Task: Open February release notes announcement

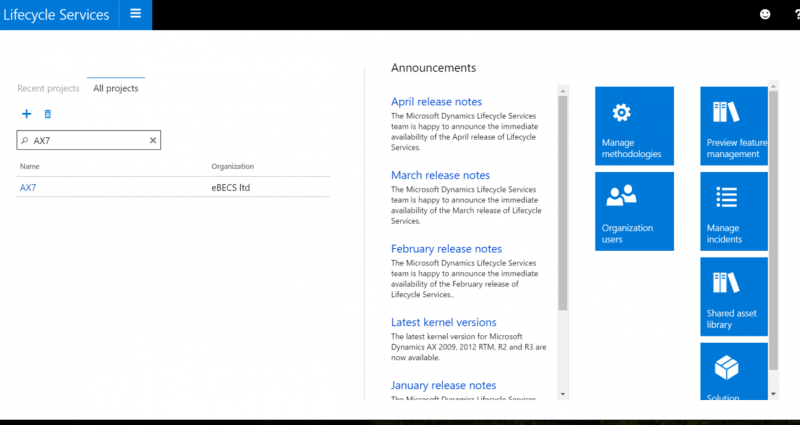Action: pyautogui.click(x=446, y=248)
